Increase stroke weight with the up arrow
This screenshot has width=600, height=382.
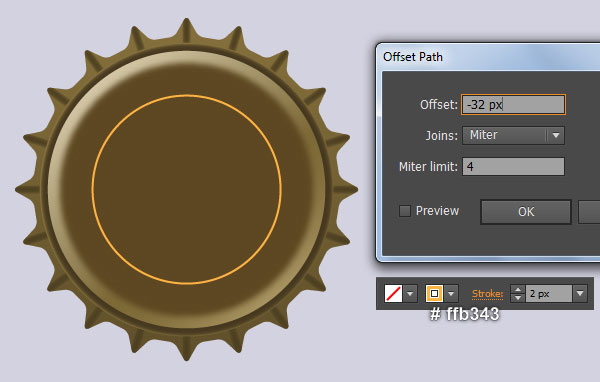[x=518, y=290]
